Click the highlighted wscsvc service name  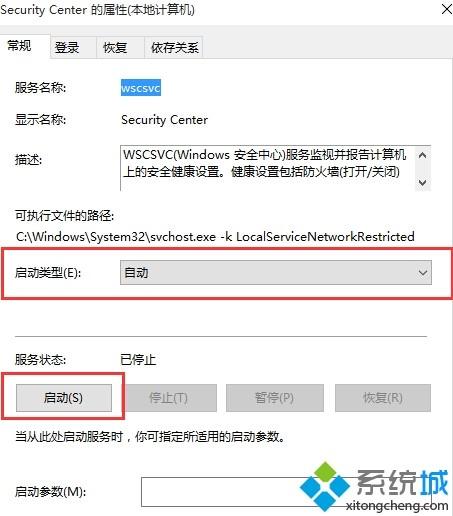click(141, 88)
